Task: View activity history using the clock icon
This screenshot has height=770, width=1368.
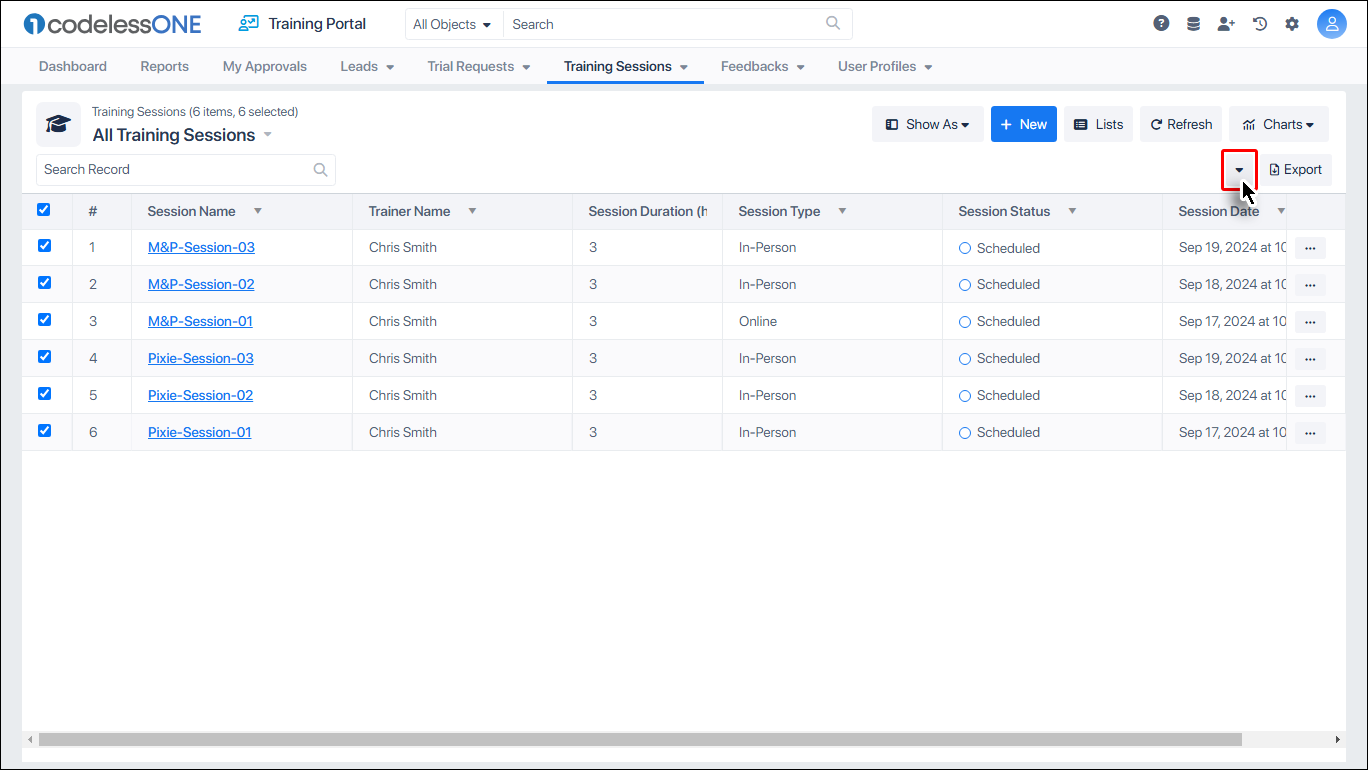Action: click(x=1259, y=22)
